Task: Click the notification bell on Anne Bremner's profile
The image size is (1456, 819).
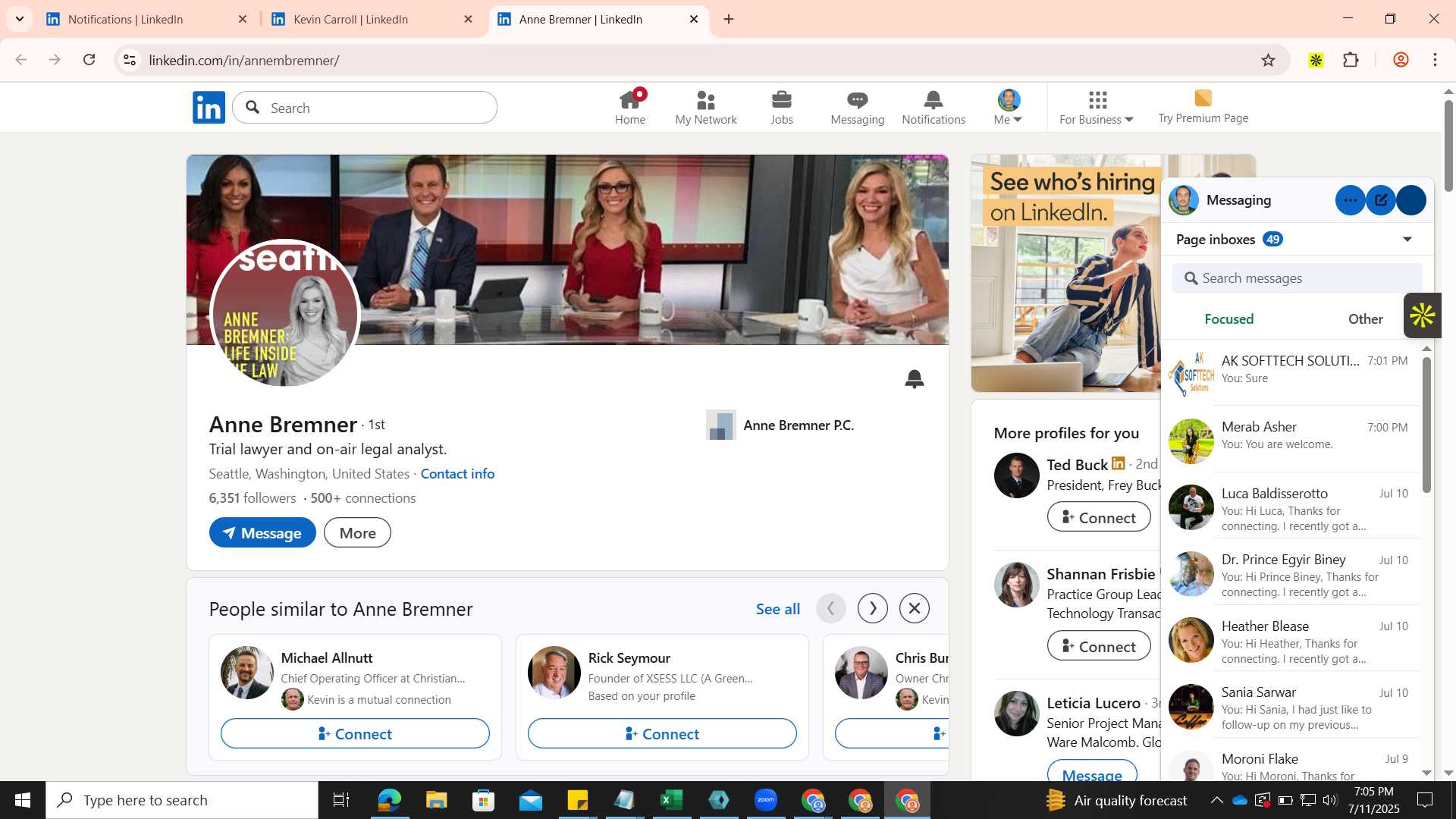Action: point(915,378)
